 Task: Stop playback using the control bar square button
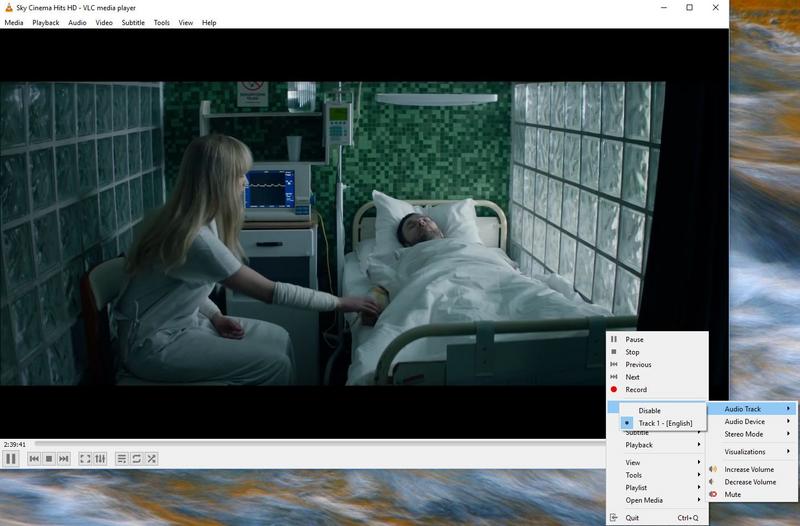[x=49, y=459]
